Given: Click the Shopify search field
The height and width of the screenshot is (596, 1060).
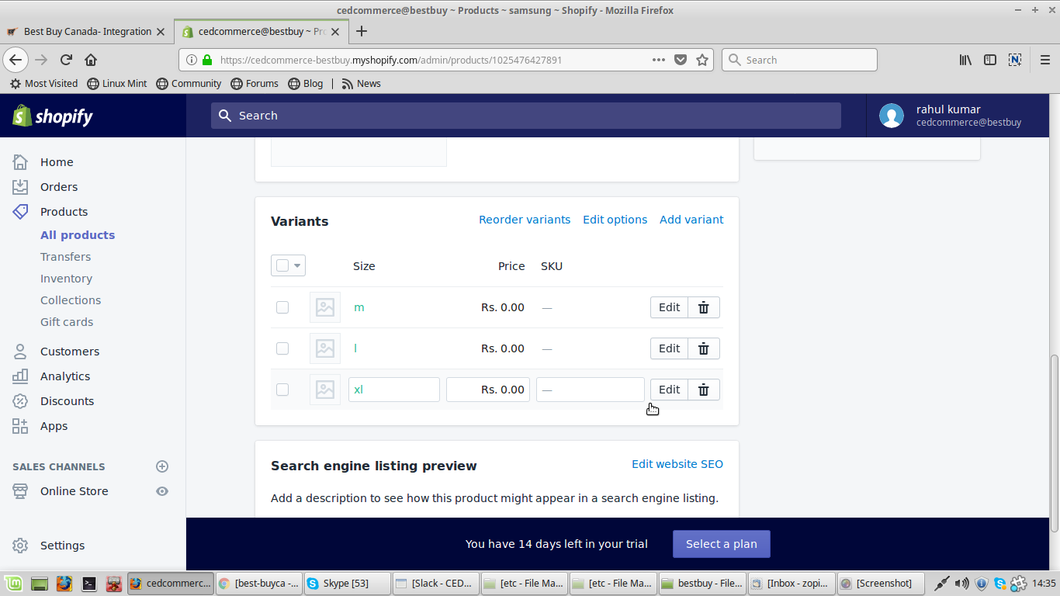Looking at the screenshot, I should pos(525,116).
